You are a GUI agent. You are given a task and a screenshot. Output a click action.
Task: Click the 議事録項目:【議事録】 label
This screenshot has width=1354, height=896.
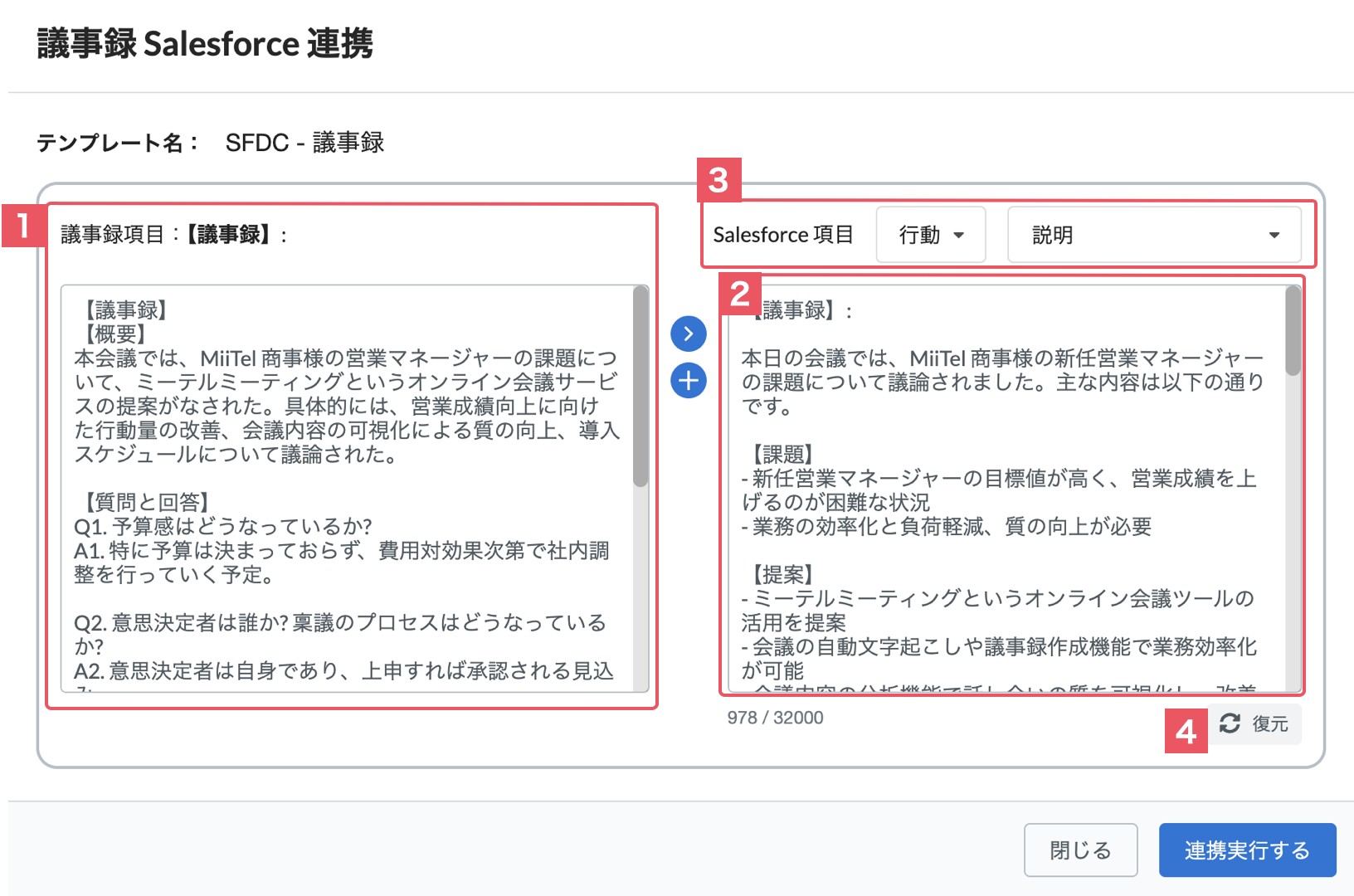174,235
